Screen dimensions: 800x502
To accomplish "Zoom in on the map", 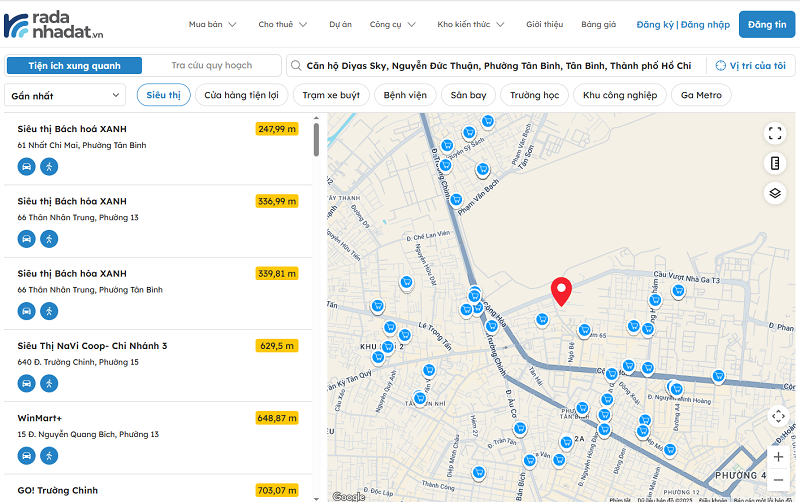I will pos(778,456).
